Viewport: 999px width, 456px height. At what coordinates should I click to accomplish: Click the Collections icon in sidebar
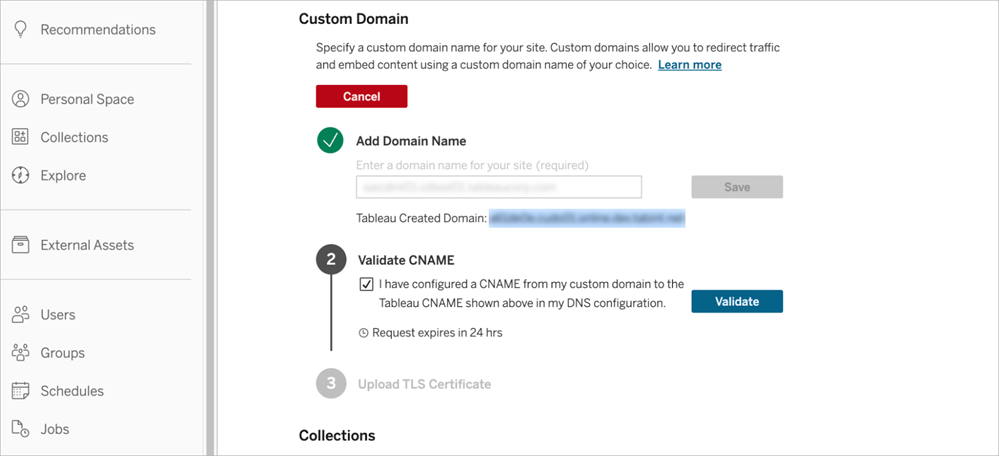pyautogui.click(x=20, y=137)
